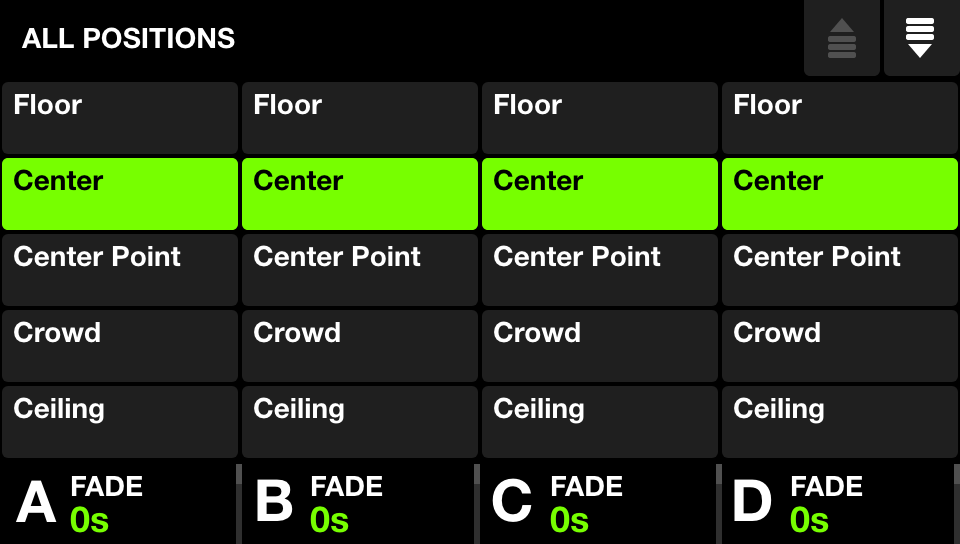960x544 pixels.
Task: Toggle the Center position for group A
Action: (120, 194)
